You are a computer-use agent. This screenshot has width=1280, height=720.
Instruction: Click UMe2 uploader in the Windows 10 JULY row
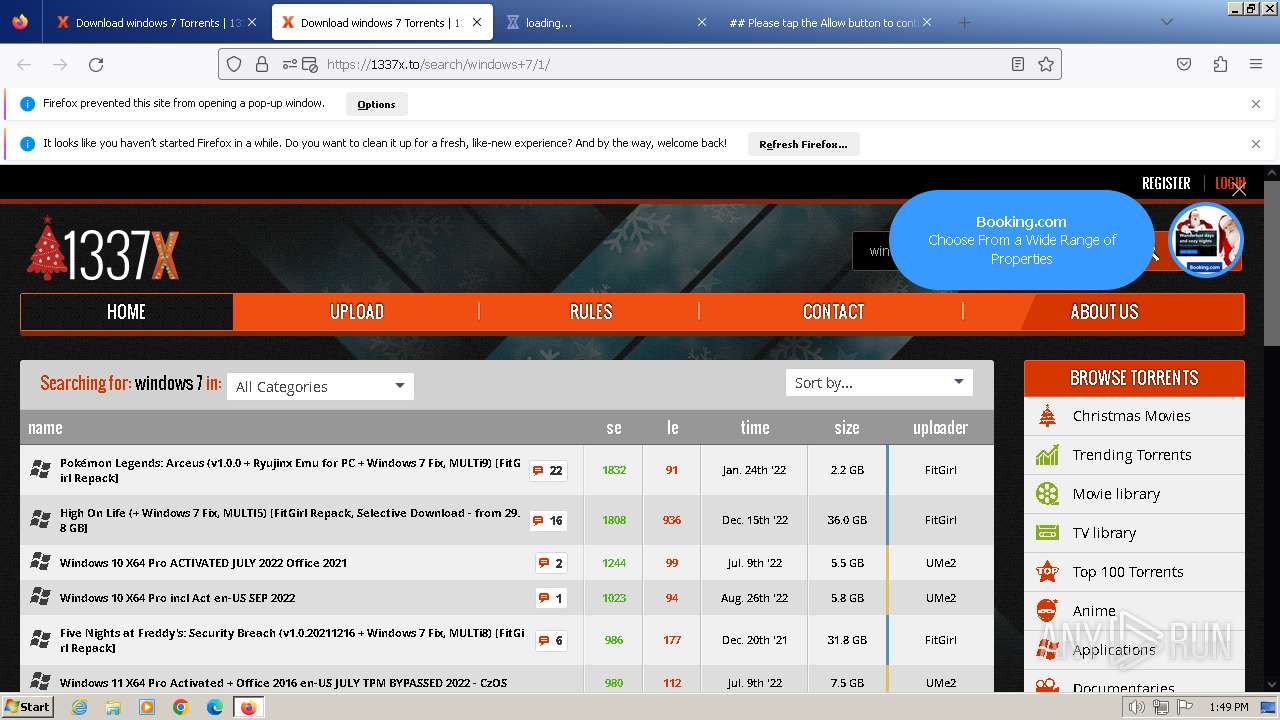click(940, 563)
